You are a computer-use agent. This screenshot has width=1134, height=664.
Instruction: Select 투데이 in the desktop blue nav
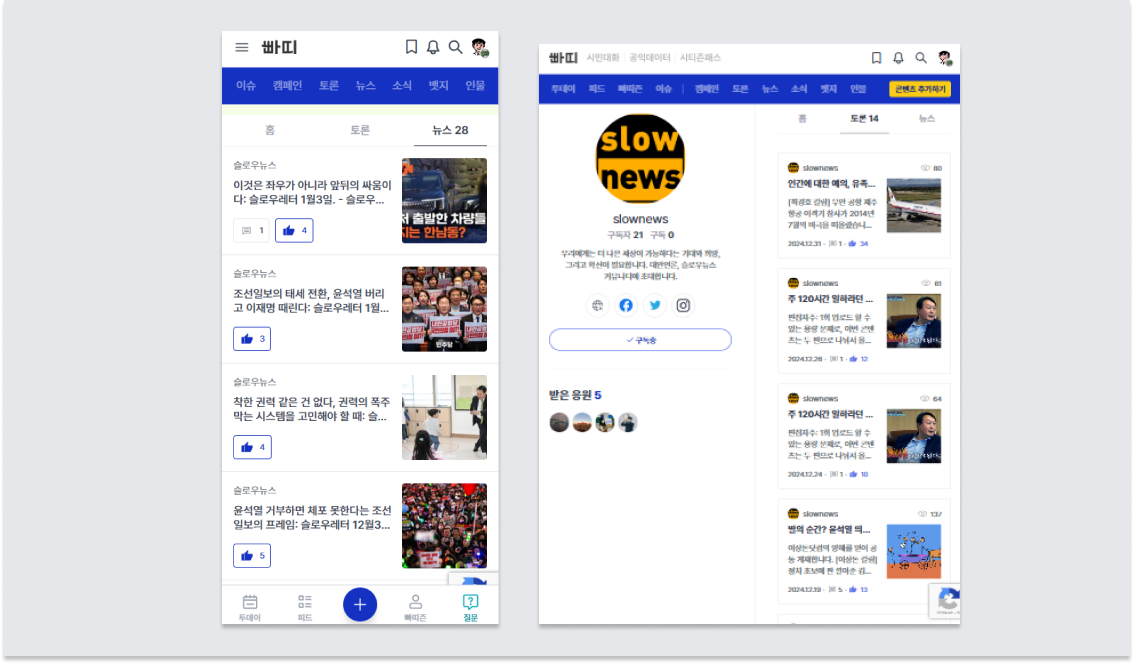tap(563, 89)
